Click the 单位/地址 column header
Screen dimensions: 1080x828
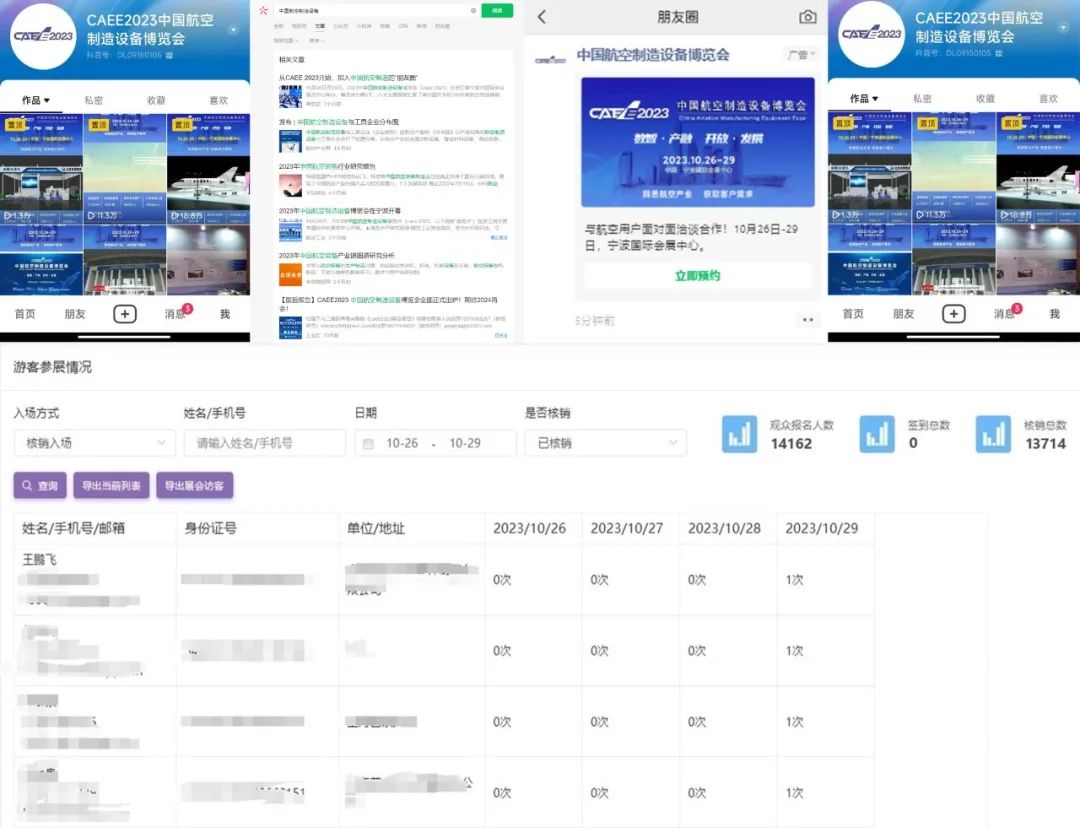375,528
